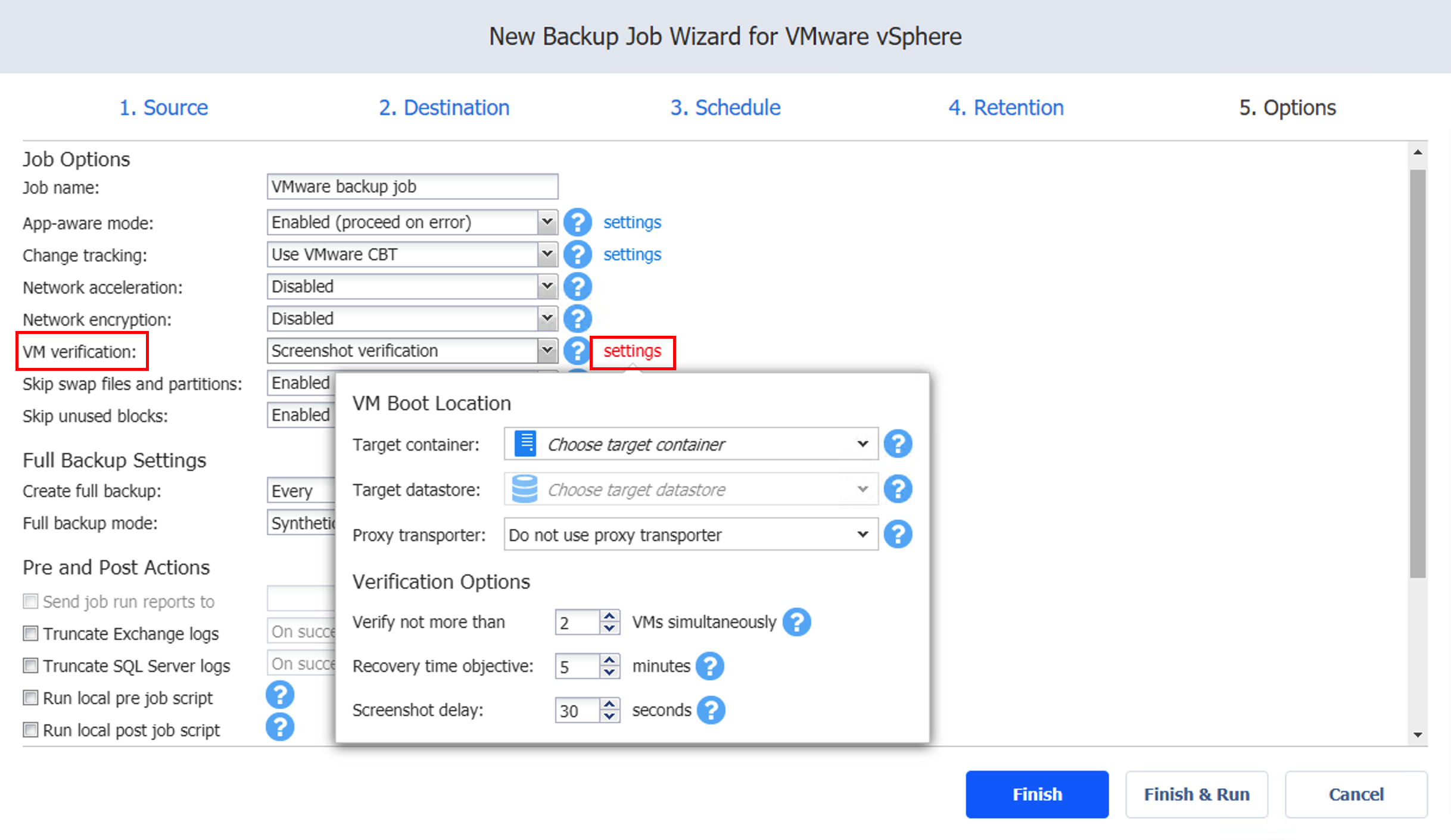This screenshot has width=1451, height=840.
Task: Open help for Network encryption
Action: pyautogui.click(x=577, y=318)
